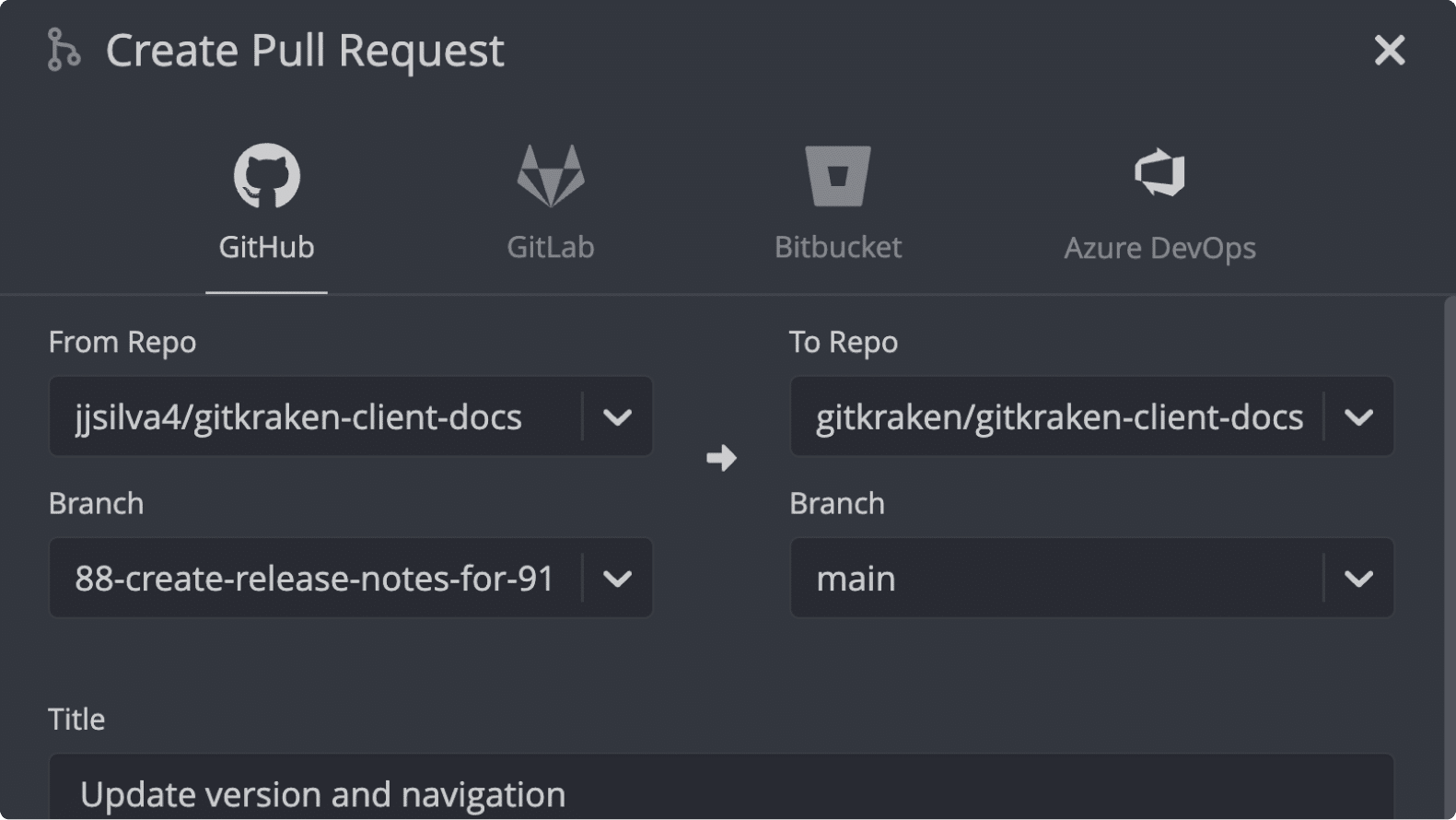Click the Title input with 'Update version and navigation'
This screenshot has height=820, width=1456.
point(721,788)
